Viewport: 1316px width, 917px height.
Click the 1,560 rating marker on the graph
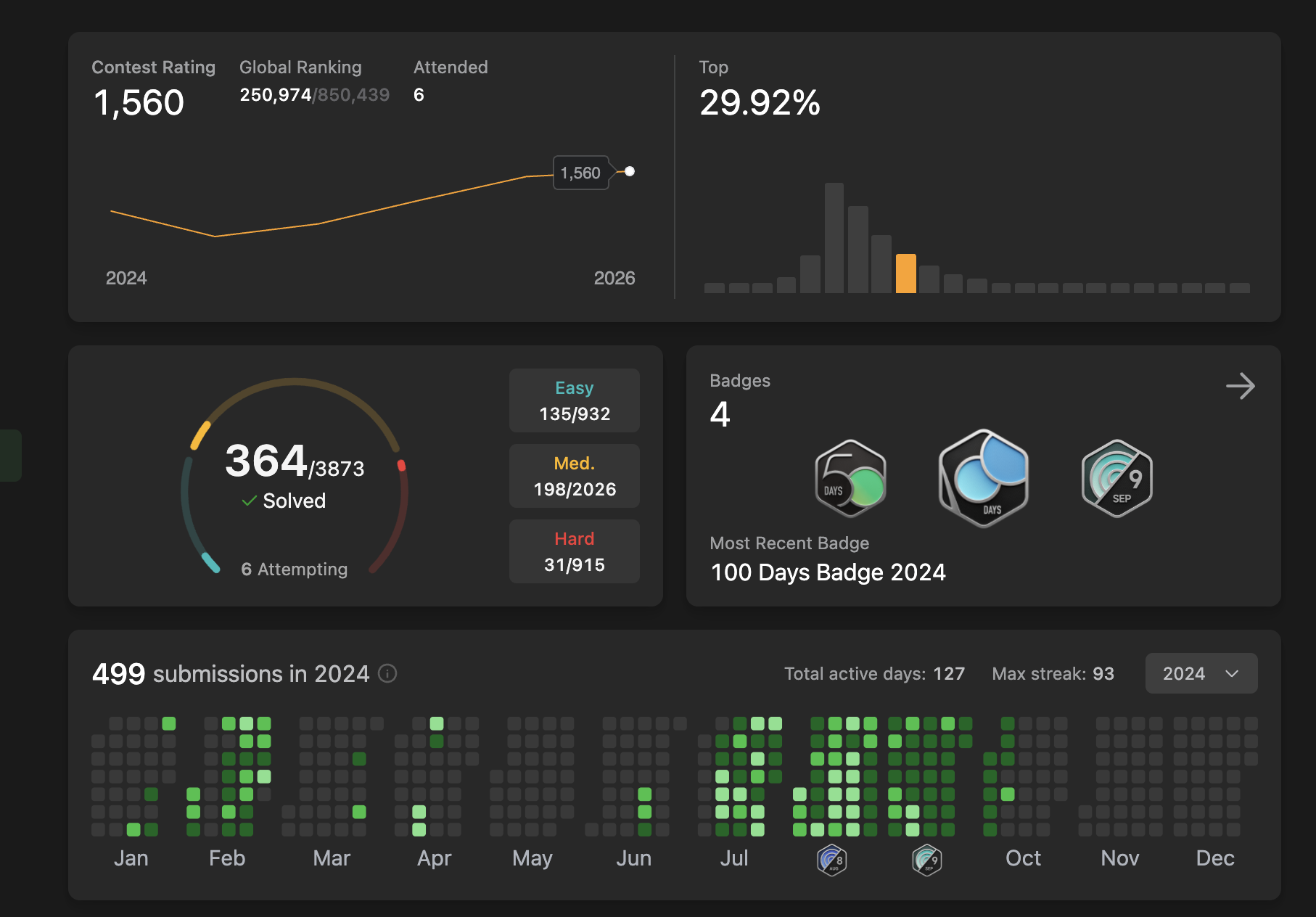pyautogui.click(x=580, y=173)
